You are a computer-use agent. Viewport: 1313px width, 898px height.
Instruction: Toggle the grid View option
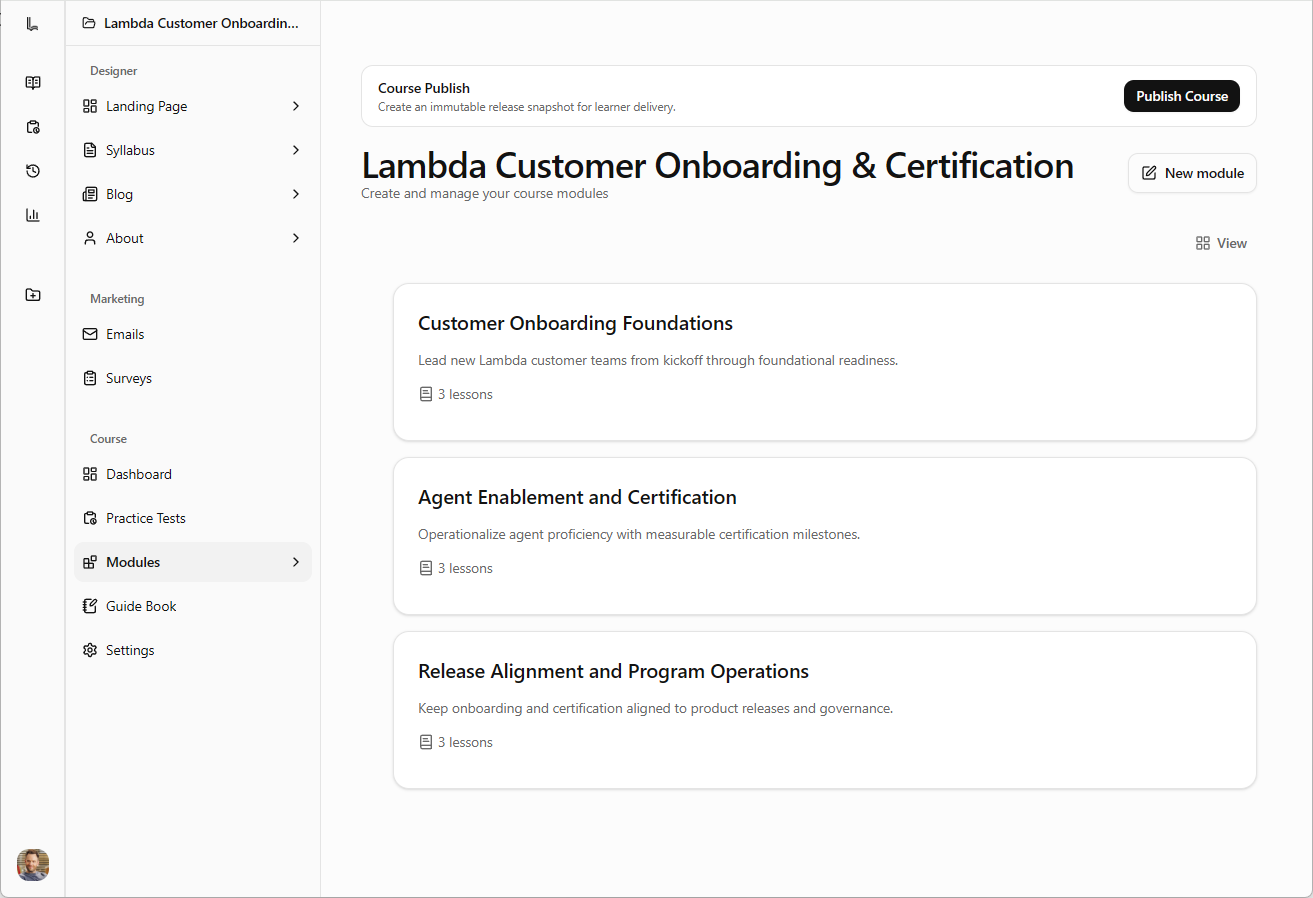pos(1220,242)
